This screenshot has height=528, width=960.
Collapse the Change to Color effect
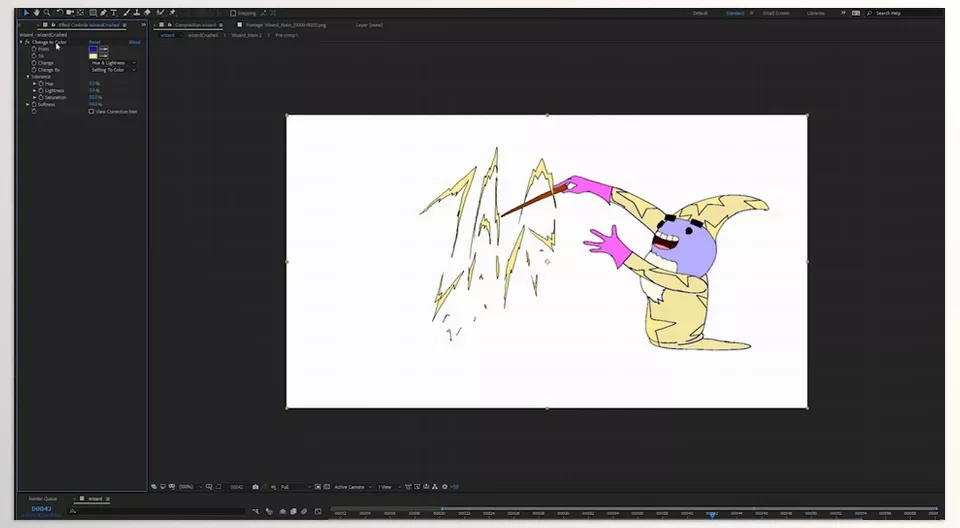click(21, 42)
